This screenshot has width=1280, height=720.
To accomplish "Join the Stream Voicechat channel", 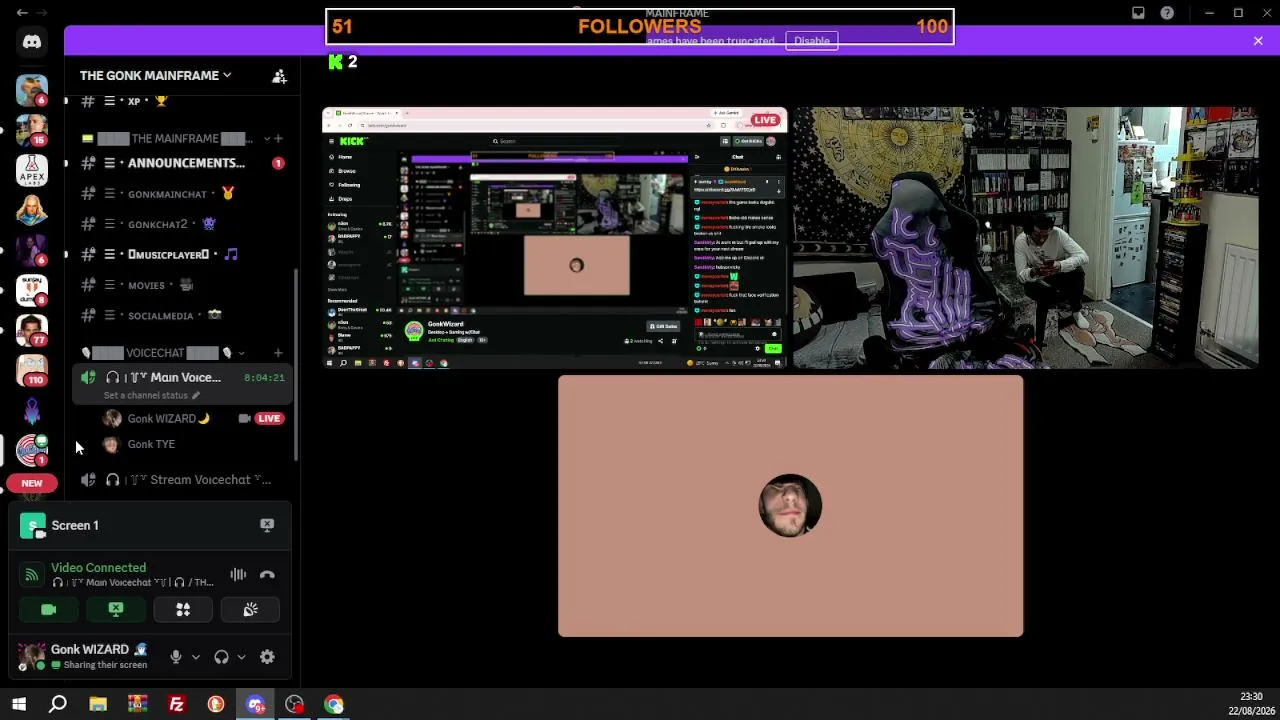I will pos(180,480).
